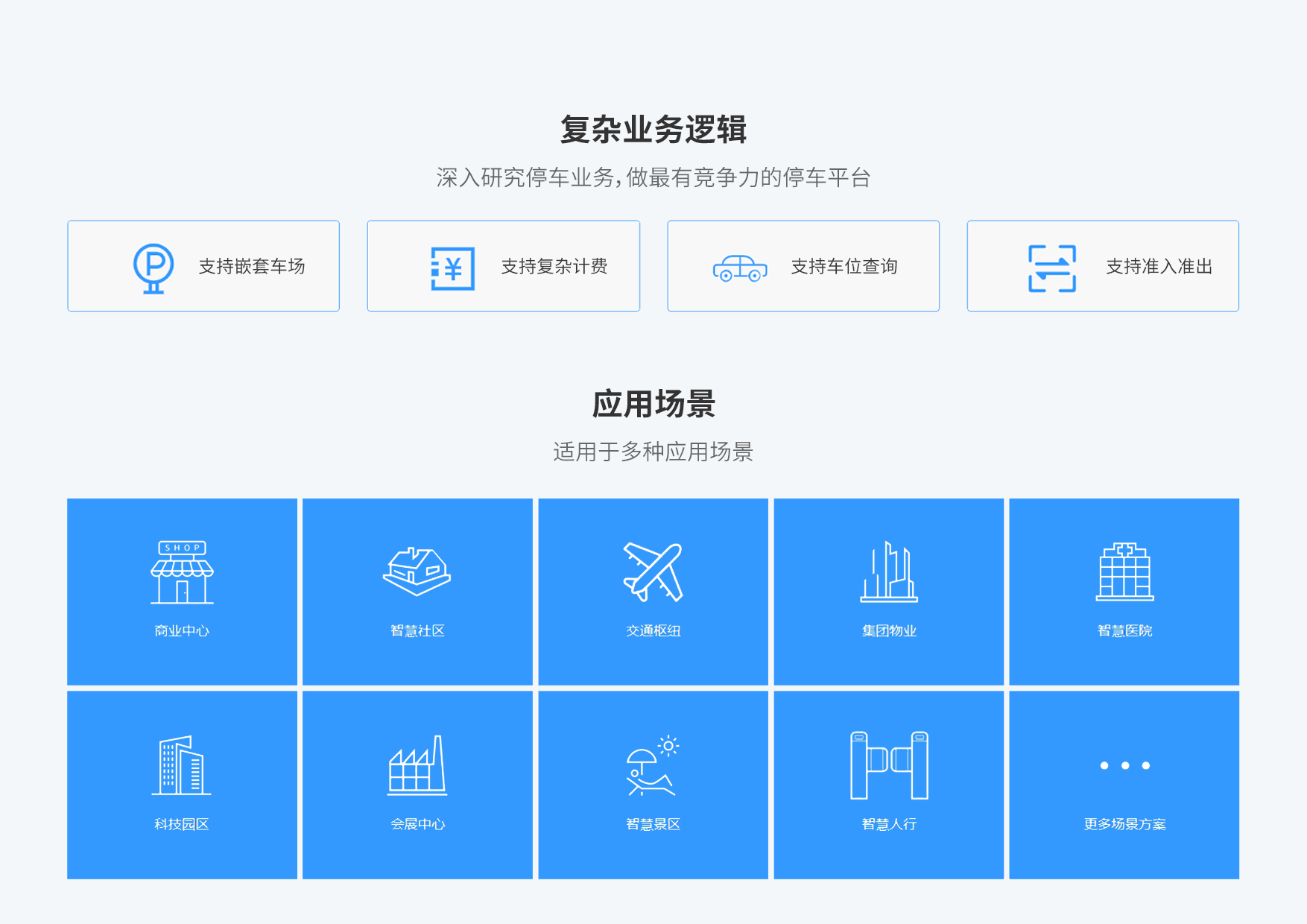Image resolution: width=1307 pixels, height=924 pixels.
Task: Click the parking P sign icon
Action: pyautogui.click(x=154, y=268)
